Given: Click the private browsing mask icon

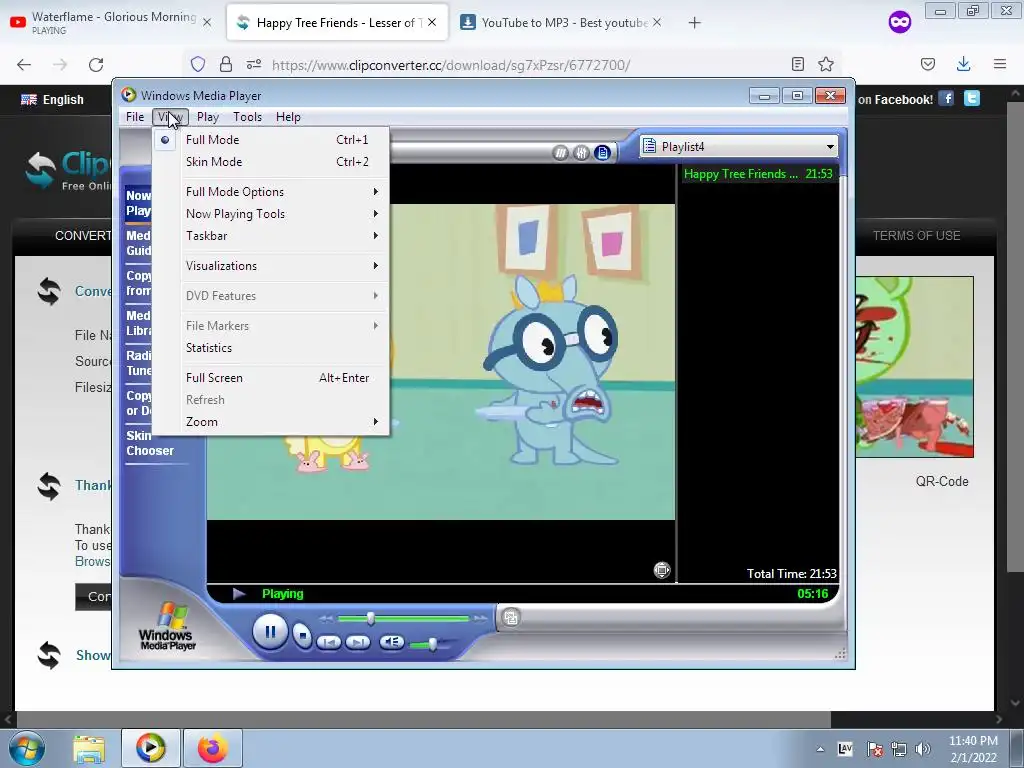Looking at the screenshot, I should tap(899, 22).
